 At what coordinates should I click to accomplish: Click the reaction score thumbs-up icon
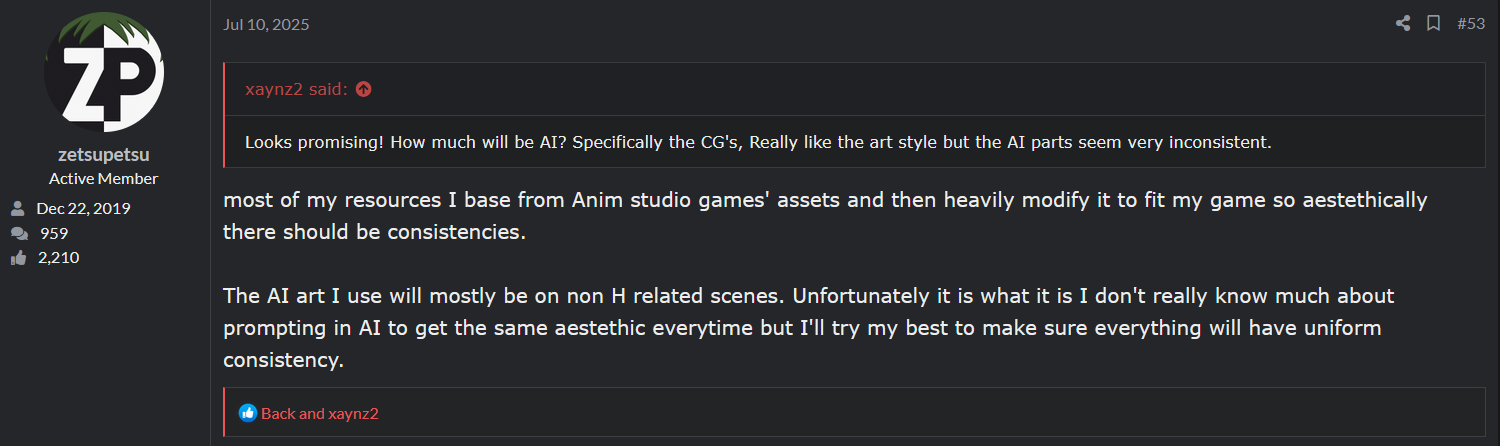[x=18, y=258]
